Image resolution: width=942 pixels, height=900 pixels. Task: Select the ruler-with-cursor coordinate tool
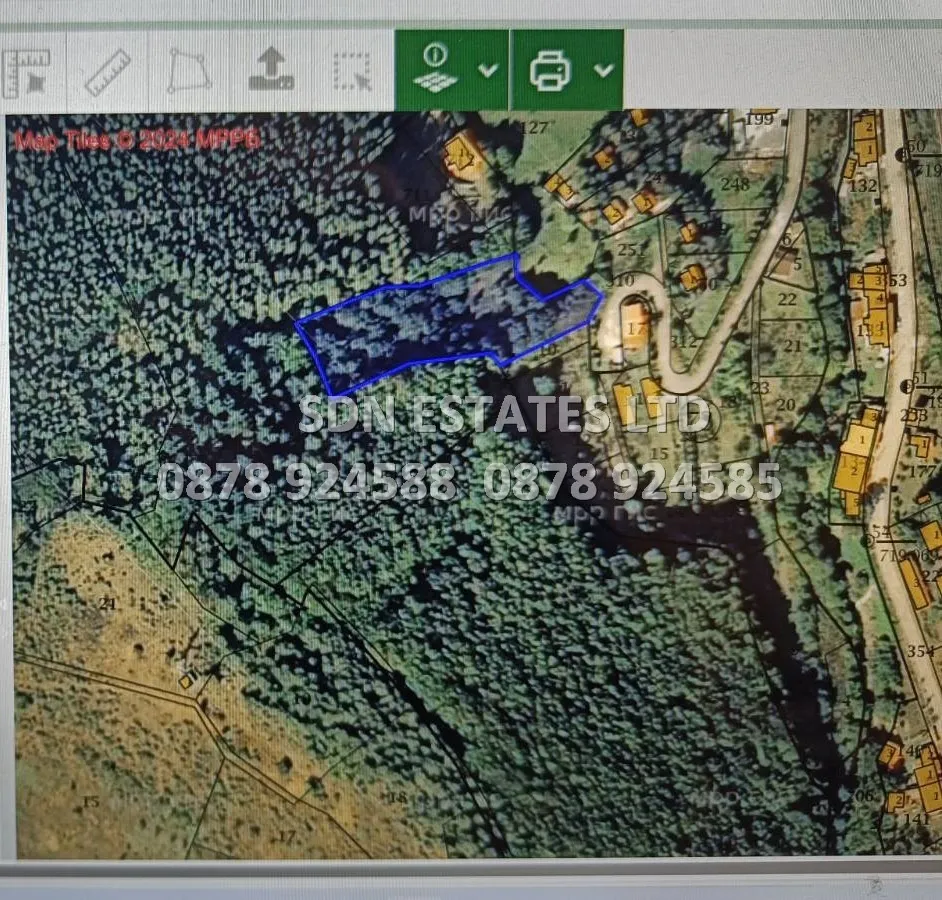(27, 71)
